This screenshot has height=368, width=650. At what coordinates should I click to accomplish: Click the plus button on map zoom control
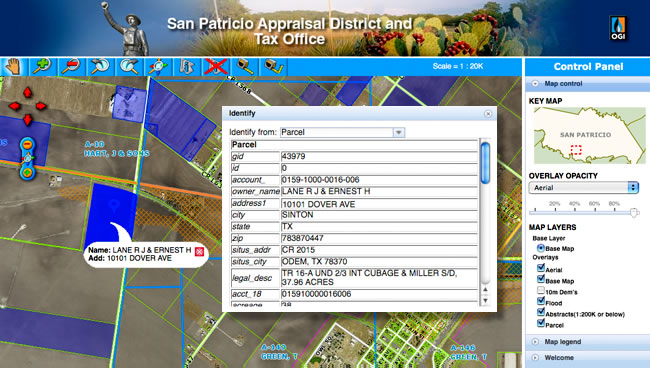[27, 172]
